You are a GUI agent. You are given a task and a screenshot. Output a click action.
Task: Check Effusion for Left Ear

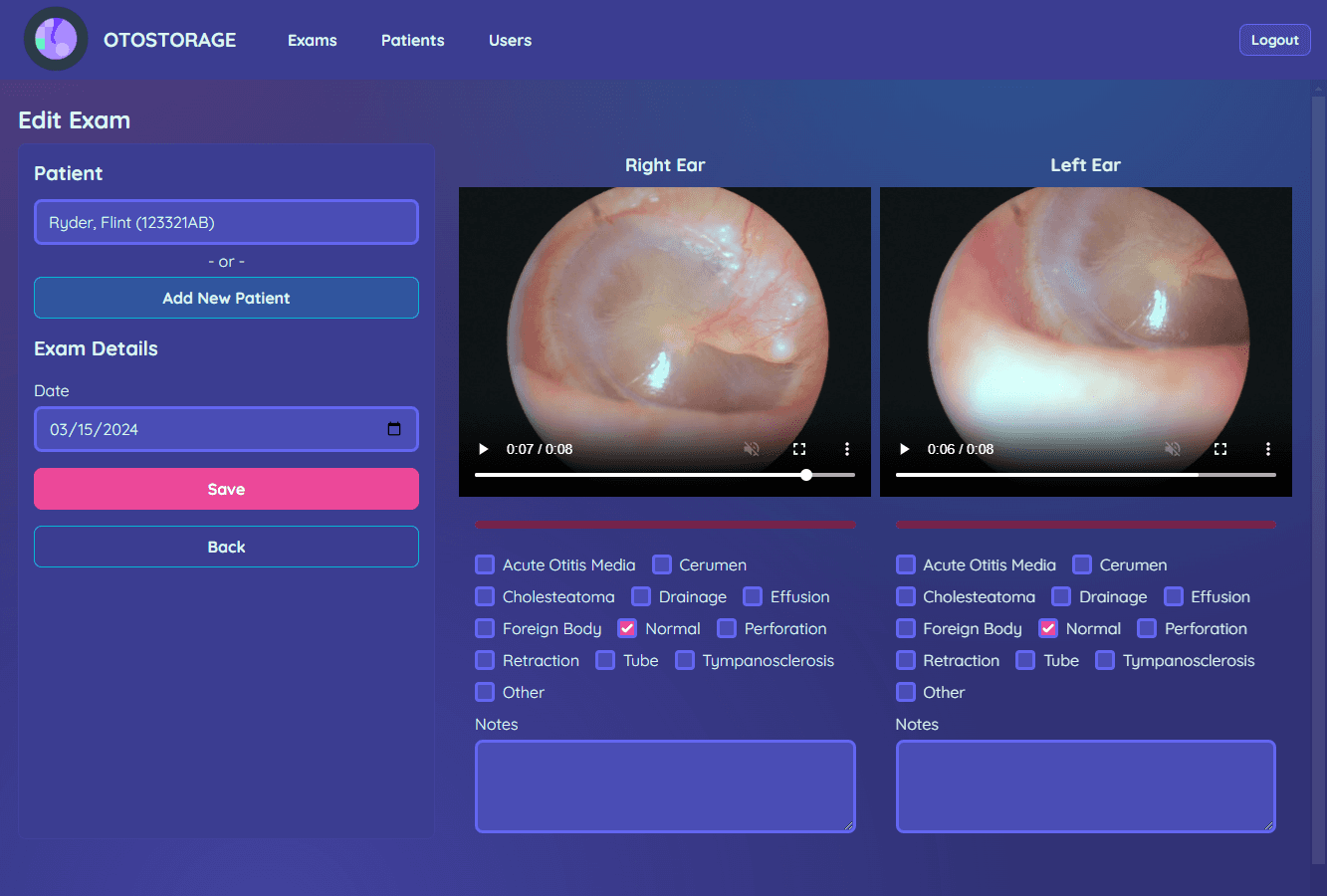pos(1174,596)
